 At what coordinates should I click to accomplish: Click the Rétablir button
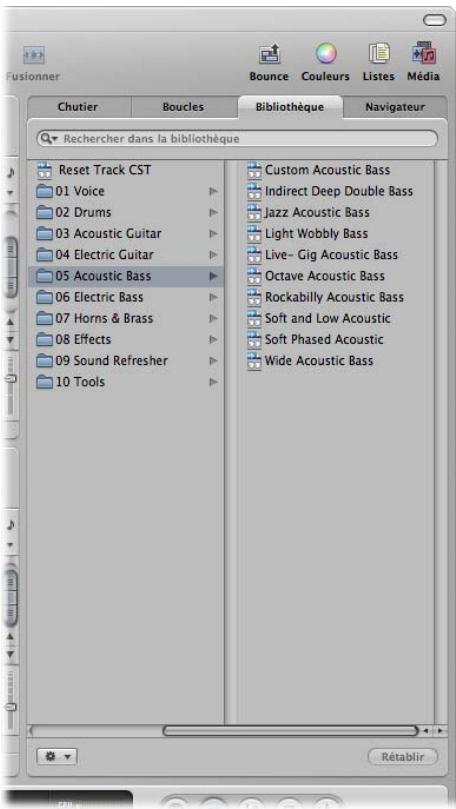(x=402, y=757)
